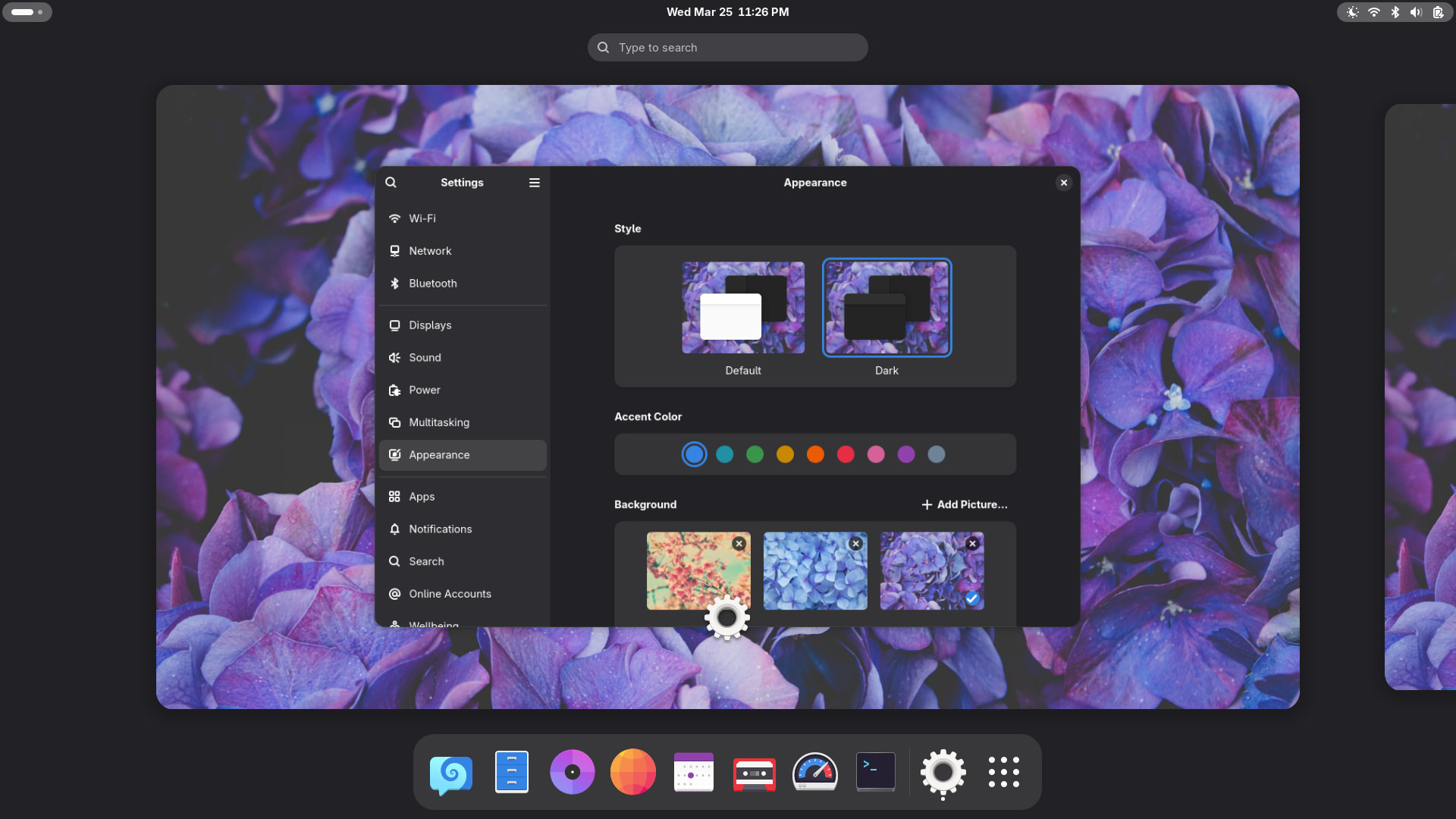Screen dimensions: 1456x819
Task: Select the Dark style option
Action: (886, 308)
